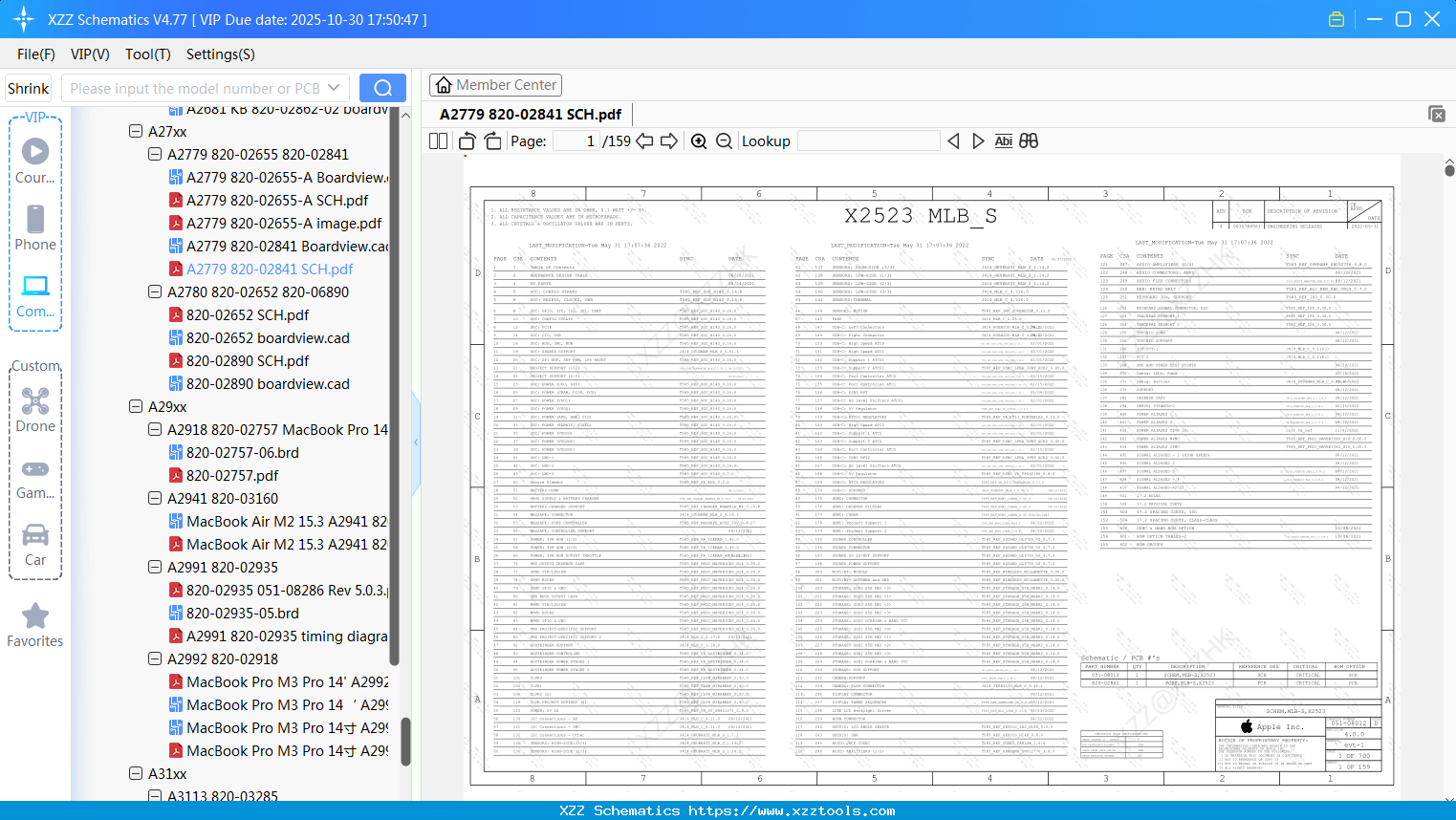
Task: Zoom out of the schematic page
Action: click(724, 140)
